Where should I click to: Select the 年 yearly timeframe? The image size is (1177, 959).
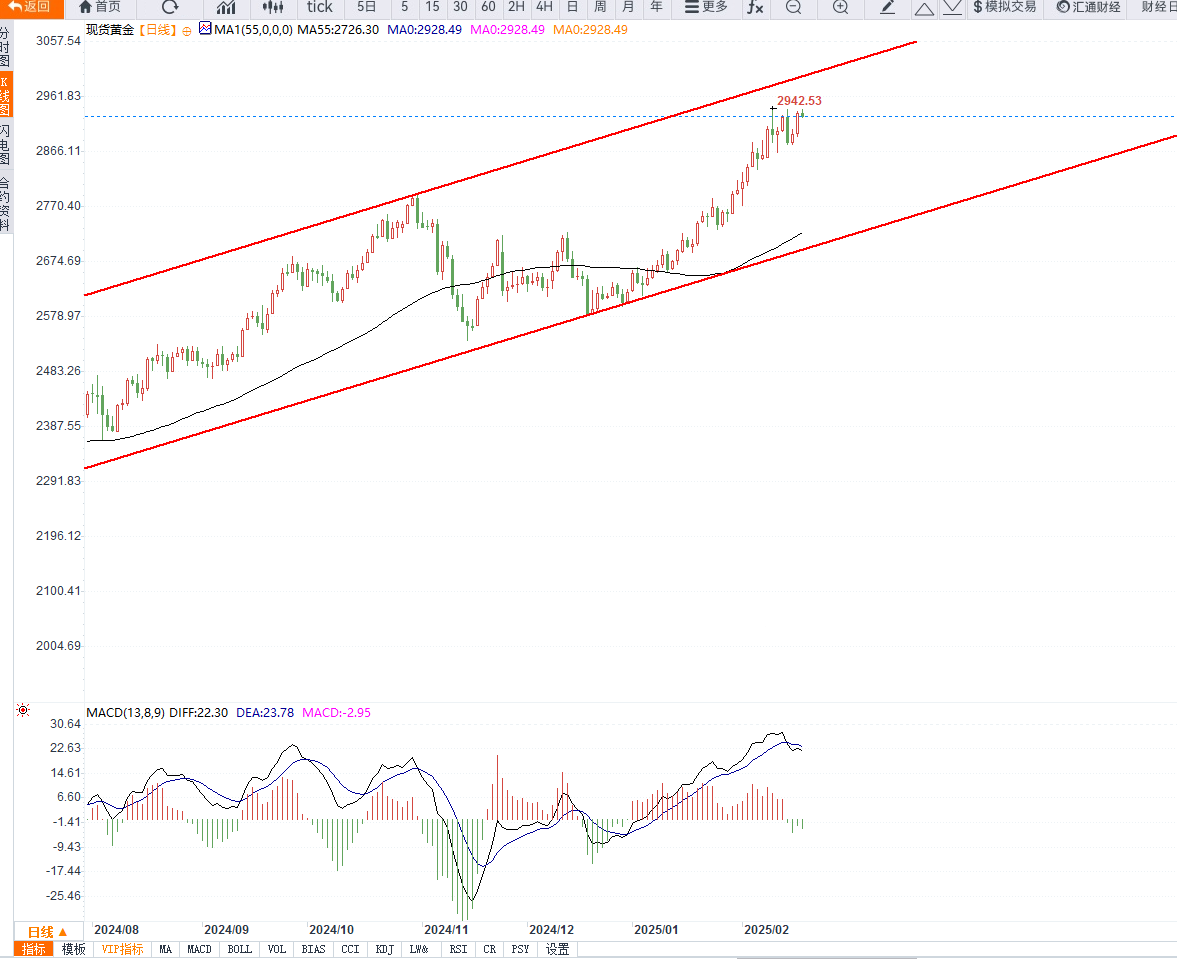[x=656, y=8]
